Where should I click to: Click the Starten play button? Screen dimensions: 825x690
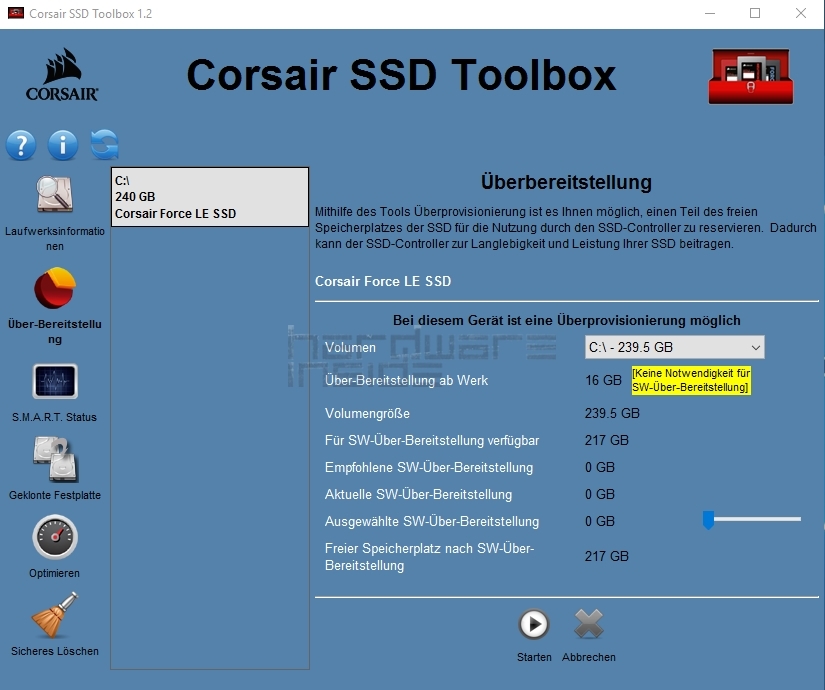tap(534, 625)
